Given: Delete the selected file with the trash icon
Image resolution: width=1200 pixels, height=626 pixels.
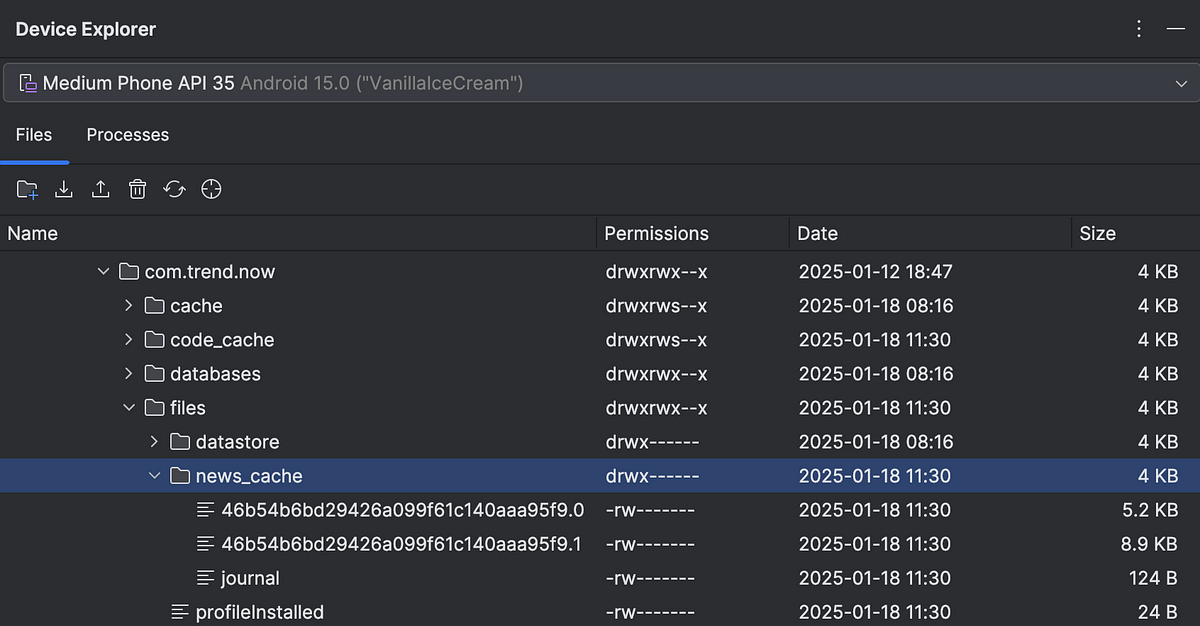Looking at the screenshot, I should (x=137, y=189).
